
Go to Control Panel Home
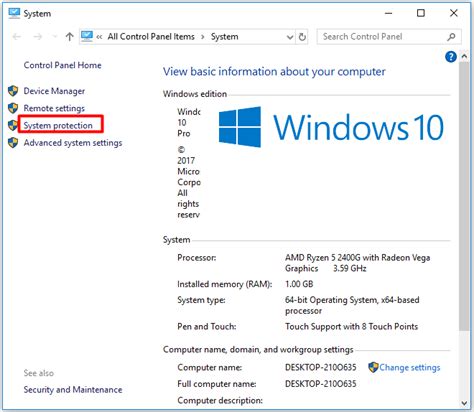point(62,65)
